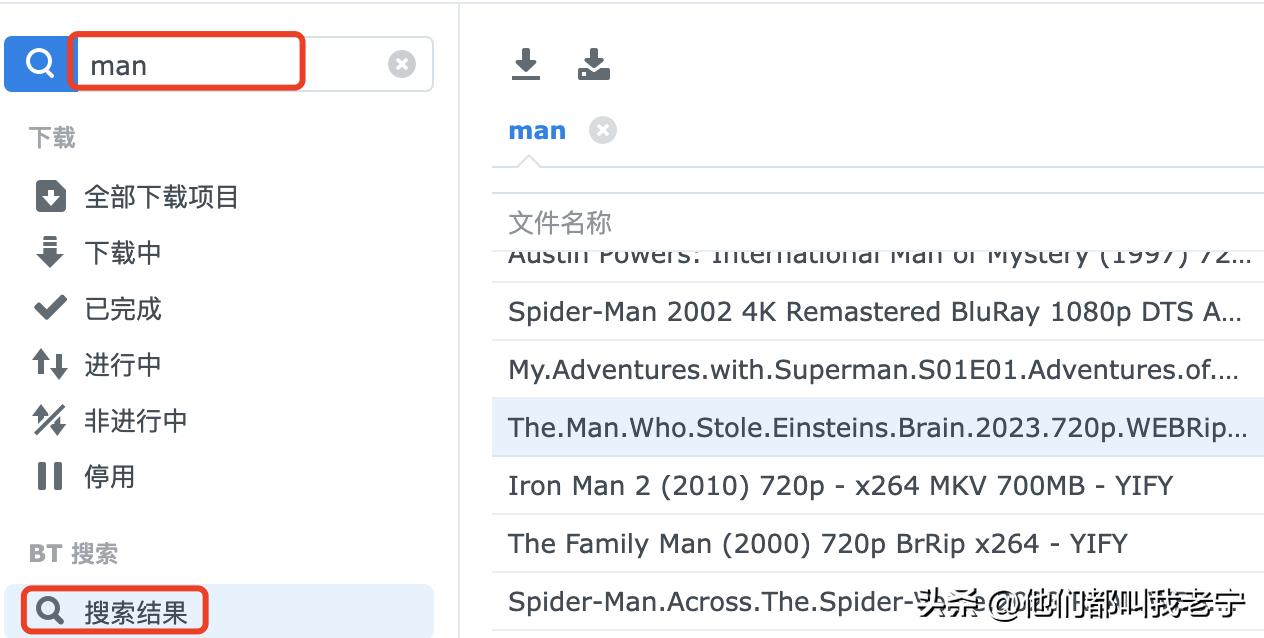Click the search input containing 'man'
1264x638 pixels.
point(230,65)
